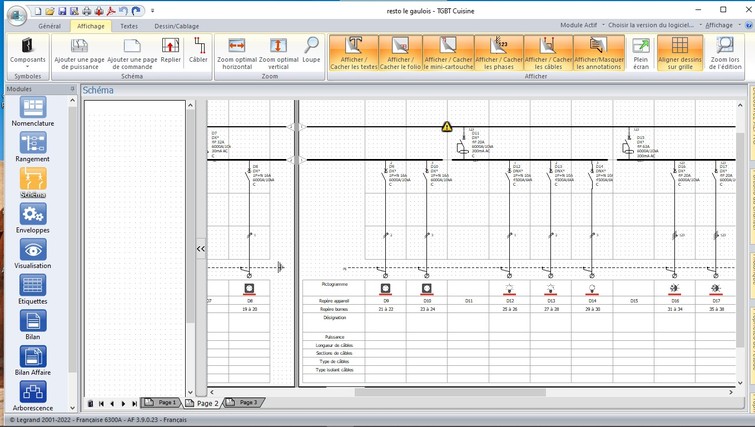The image size is (755, 427).
Task: Click the Loupe magnifier tool
Action: pos(311,51)
